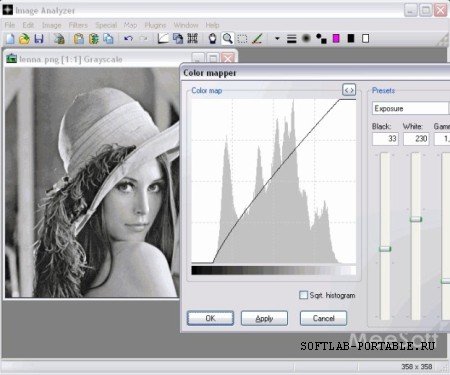The image size is (450, 375).
Task: Click the New file icon
Action: [10, 39]
